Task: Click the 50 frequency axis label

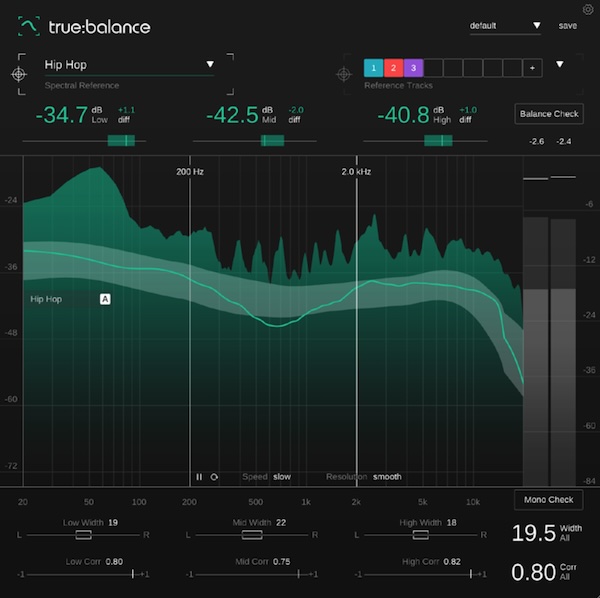Action: point(88,502)
